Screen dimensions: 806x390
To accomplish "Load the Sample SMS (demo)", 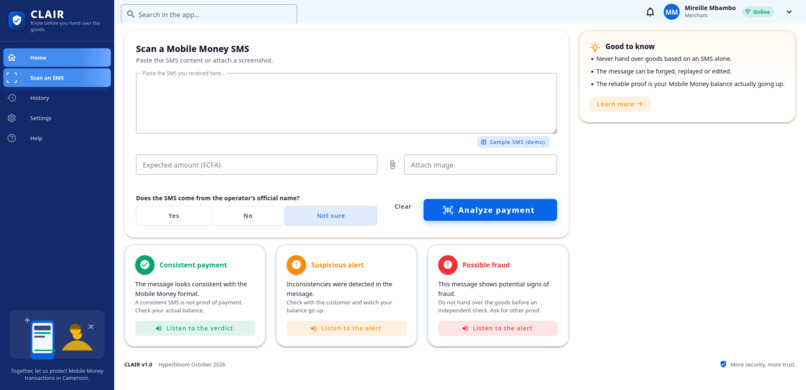I will [513, 142].
